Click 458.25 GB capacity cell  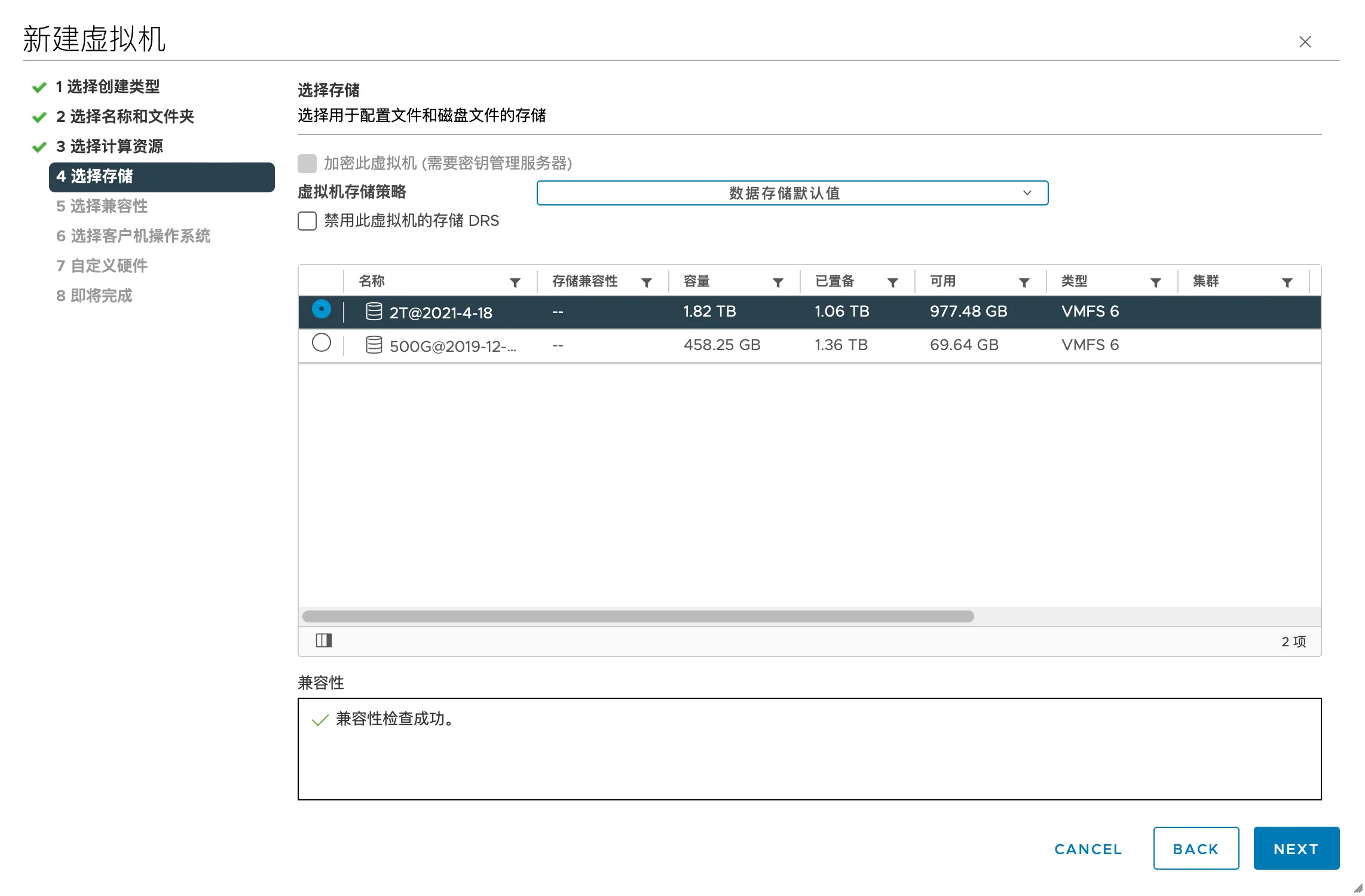click(722, 345)
